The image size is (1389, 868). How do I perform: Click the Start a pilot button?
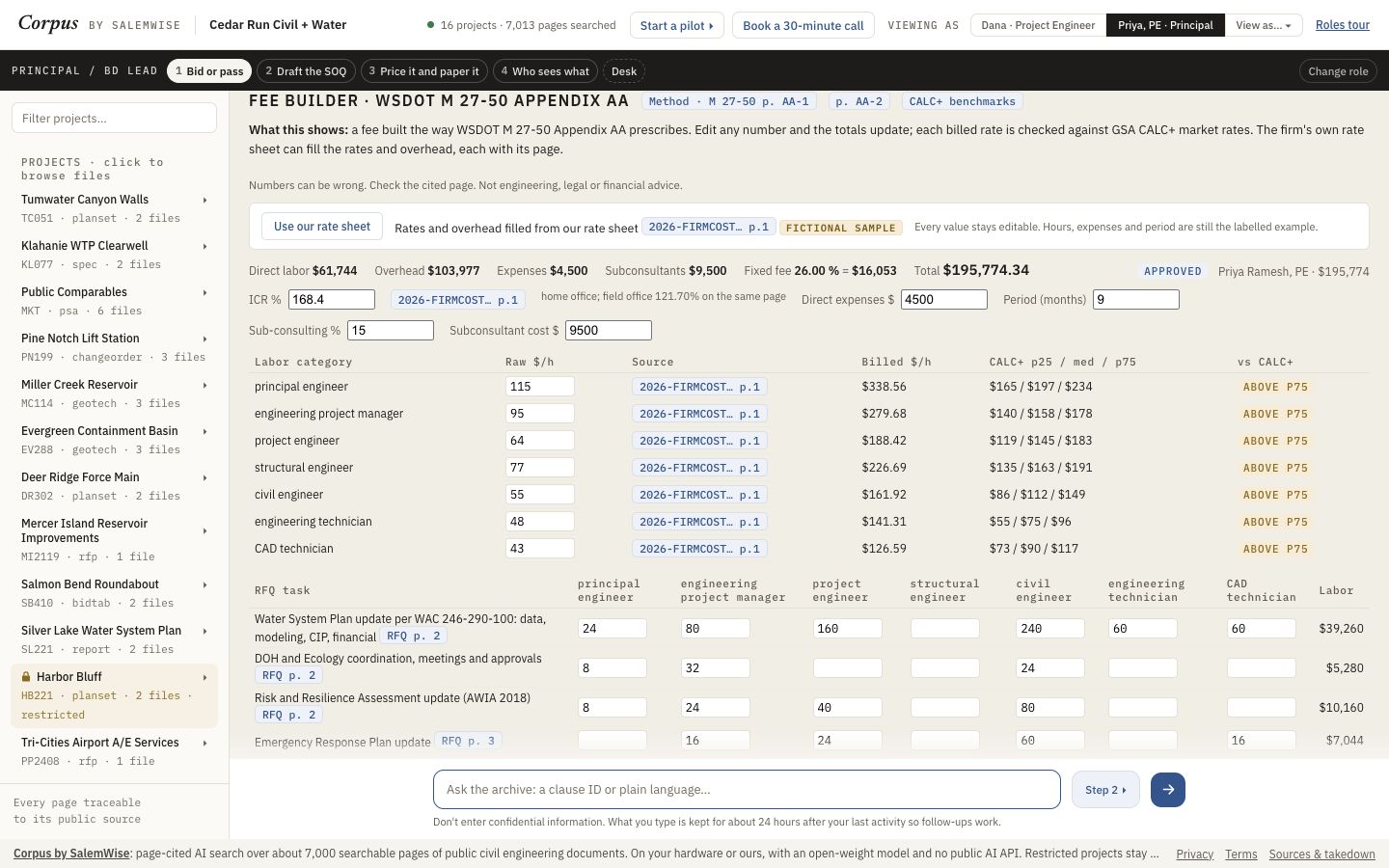676,25
